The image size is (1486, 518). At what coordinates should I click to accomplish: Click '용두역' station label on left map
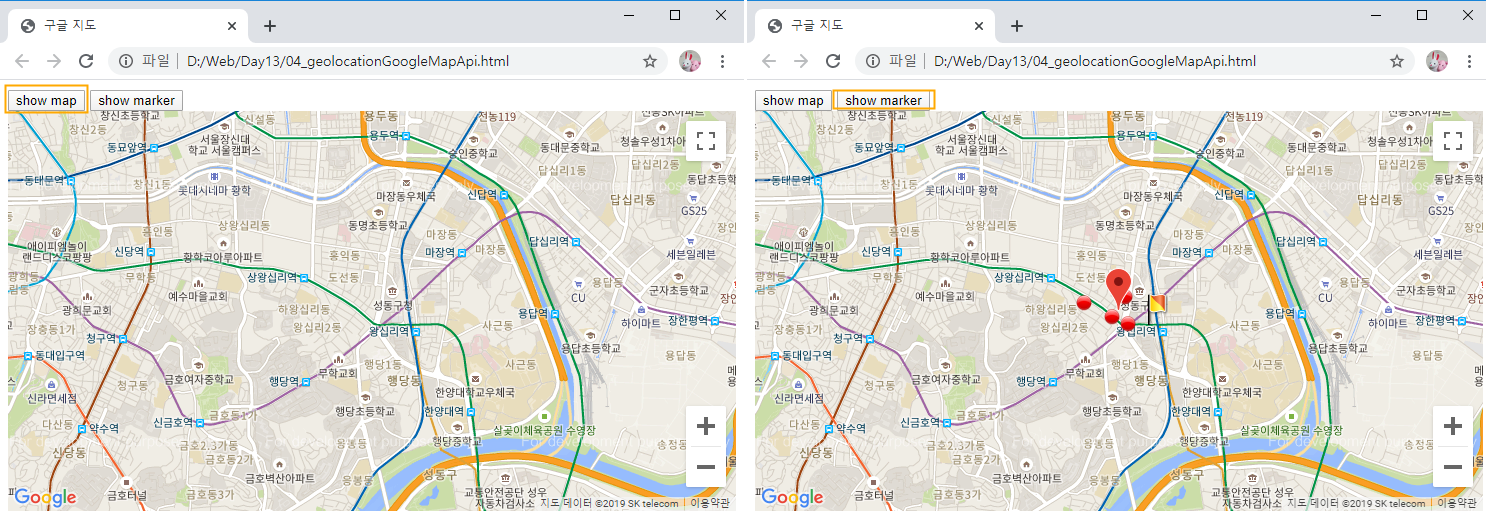pos(384,134)
